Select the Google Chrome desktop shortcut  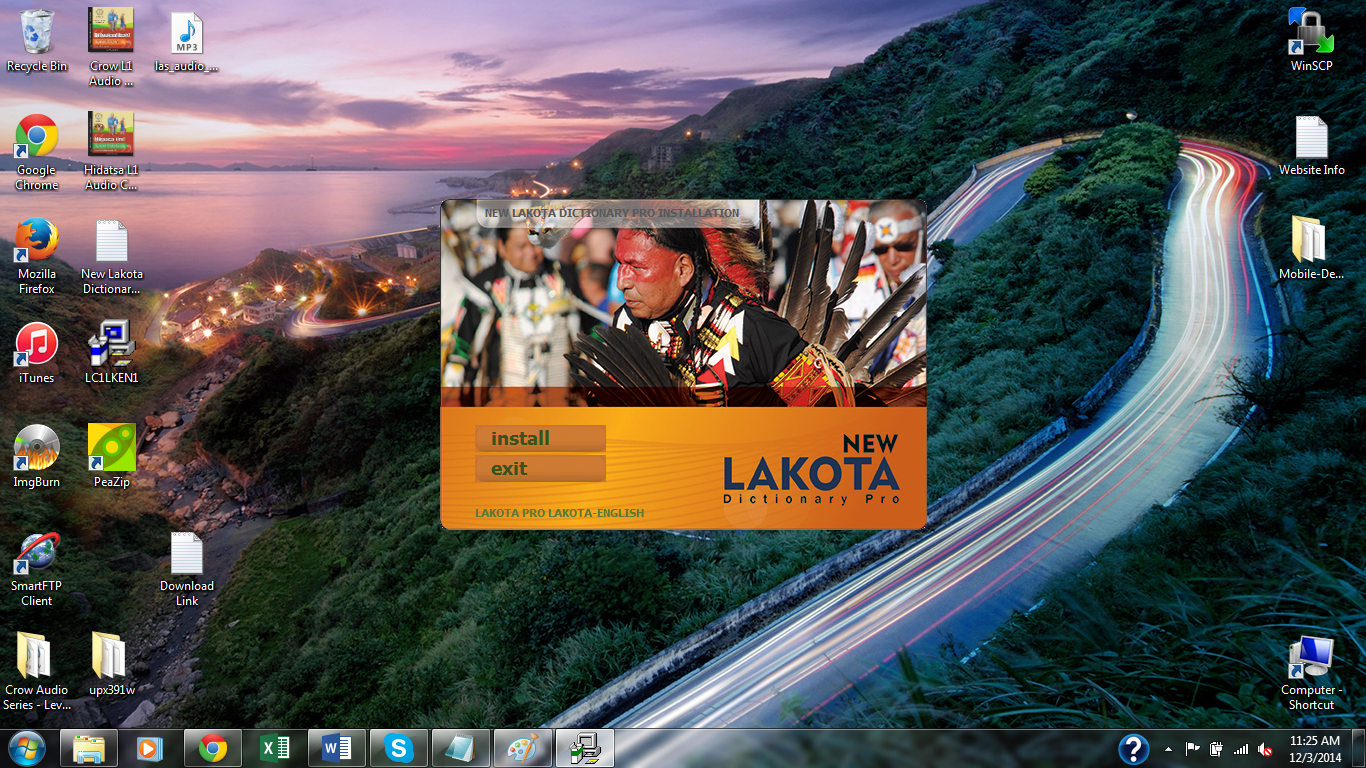[x=37, y=152]
